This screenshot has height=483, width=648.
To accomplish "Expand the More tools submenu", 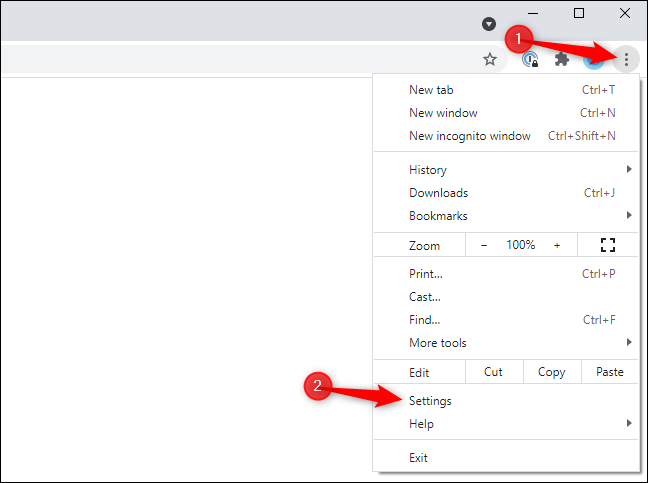I will pyautogui.click(x=506, y=343).
